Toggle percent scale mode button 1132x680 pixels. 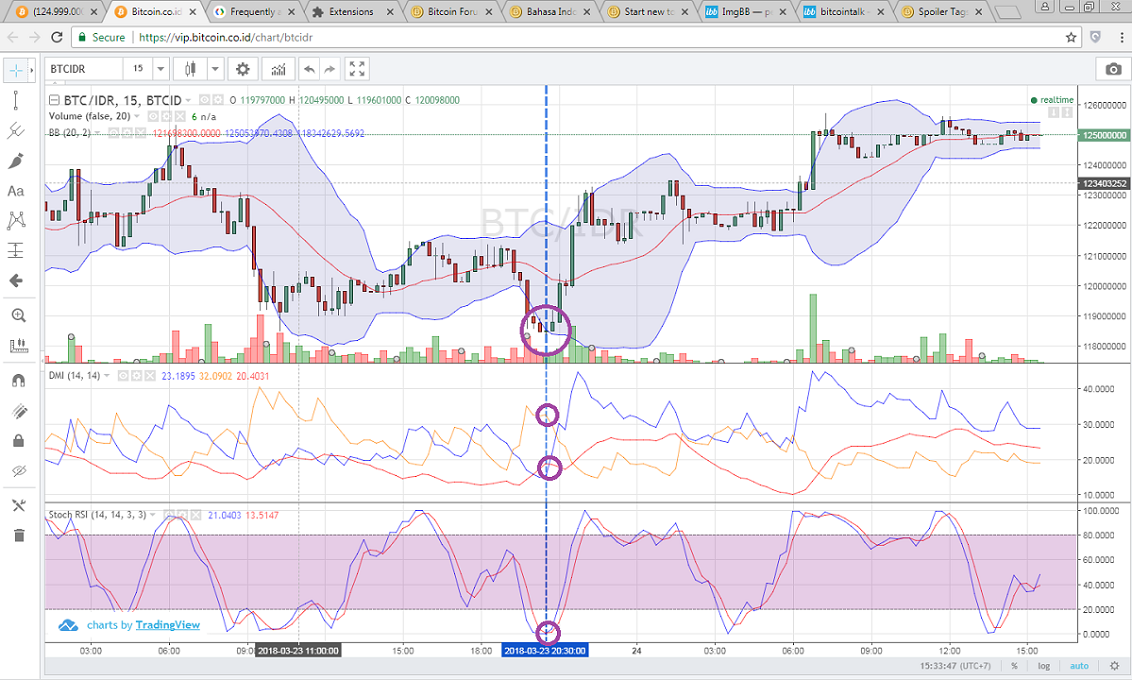click(1014, 666)
